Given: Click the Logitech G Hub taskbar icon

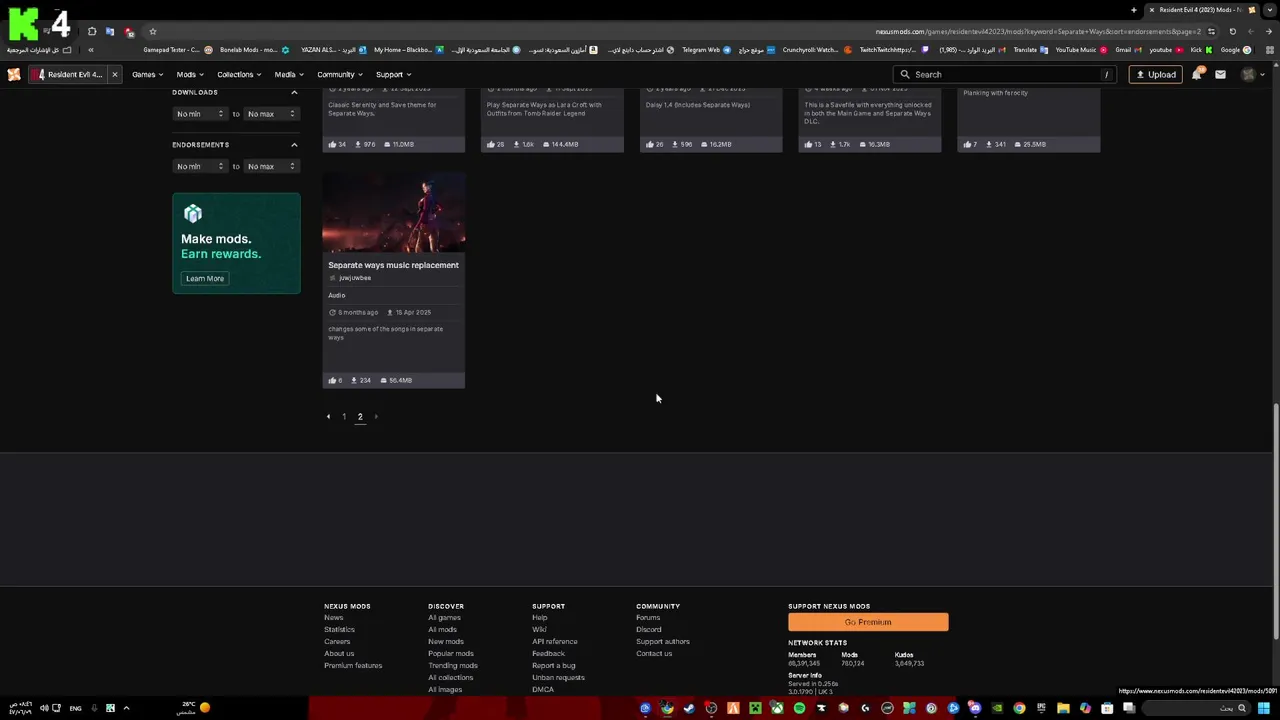Looking at the screenshot, I should (865, 708).
